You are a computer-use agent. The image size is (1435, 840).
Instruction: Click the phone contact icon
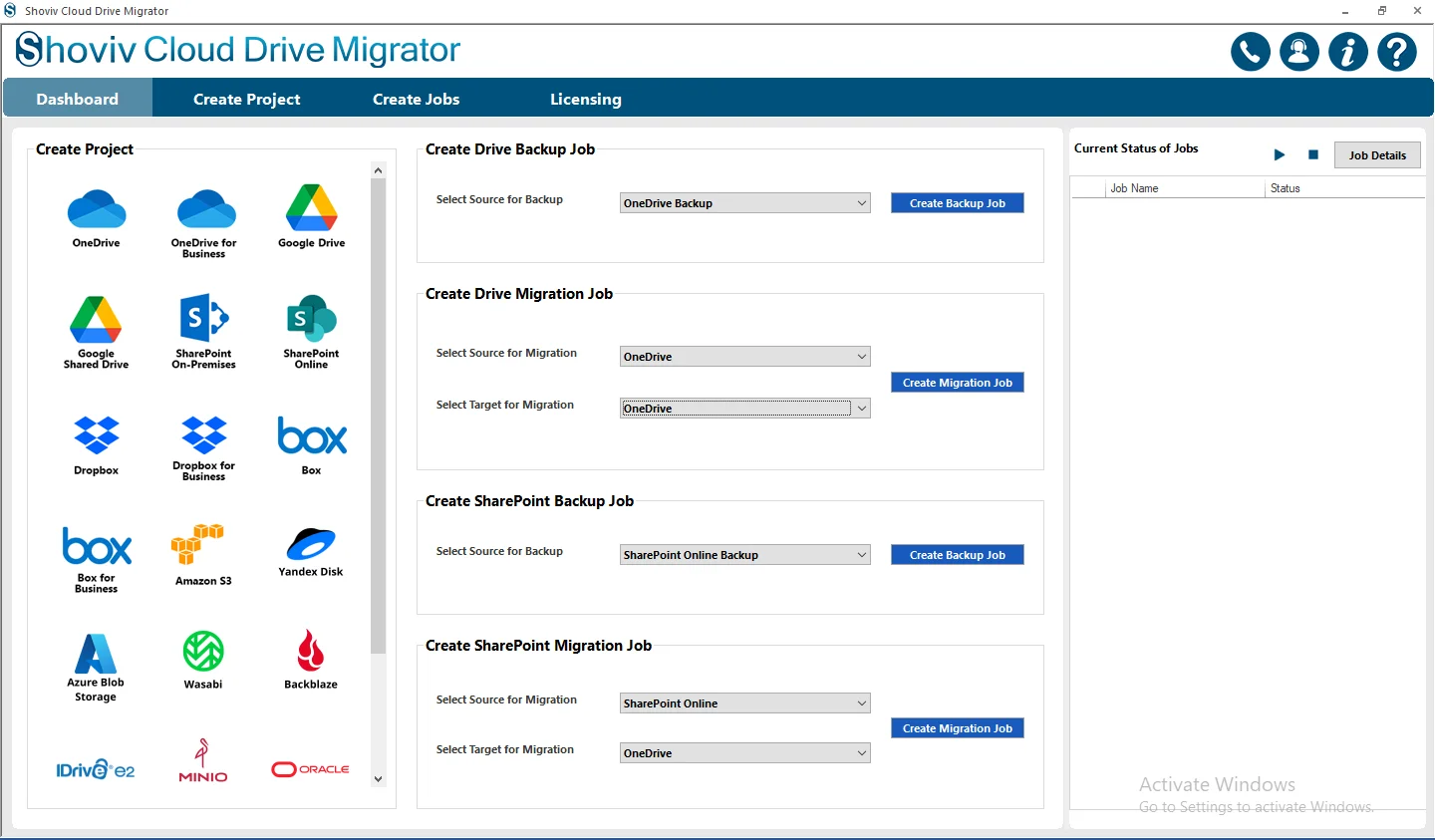click(x=1251, y=52)
